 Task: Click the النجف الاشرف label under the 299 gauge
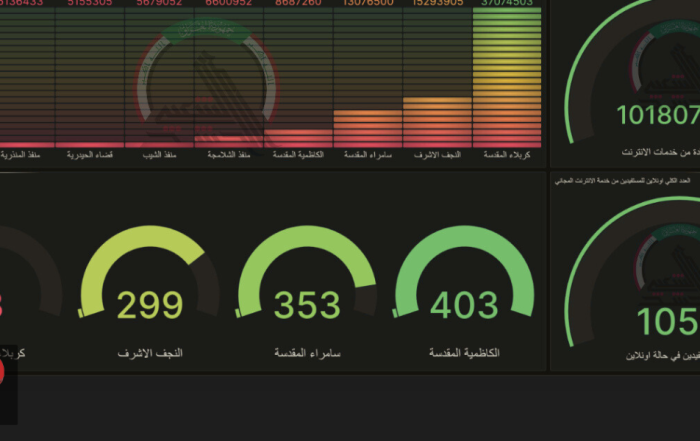click(150, 353)
